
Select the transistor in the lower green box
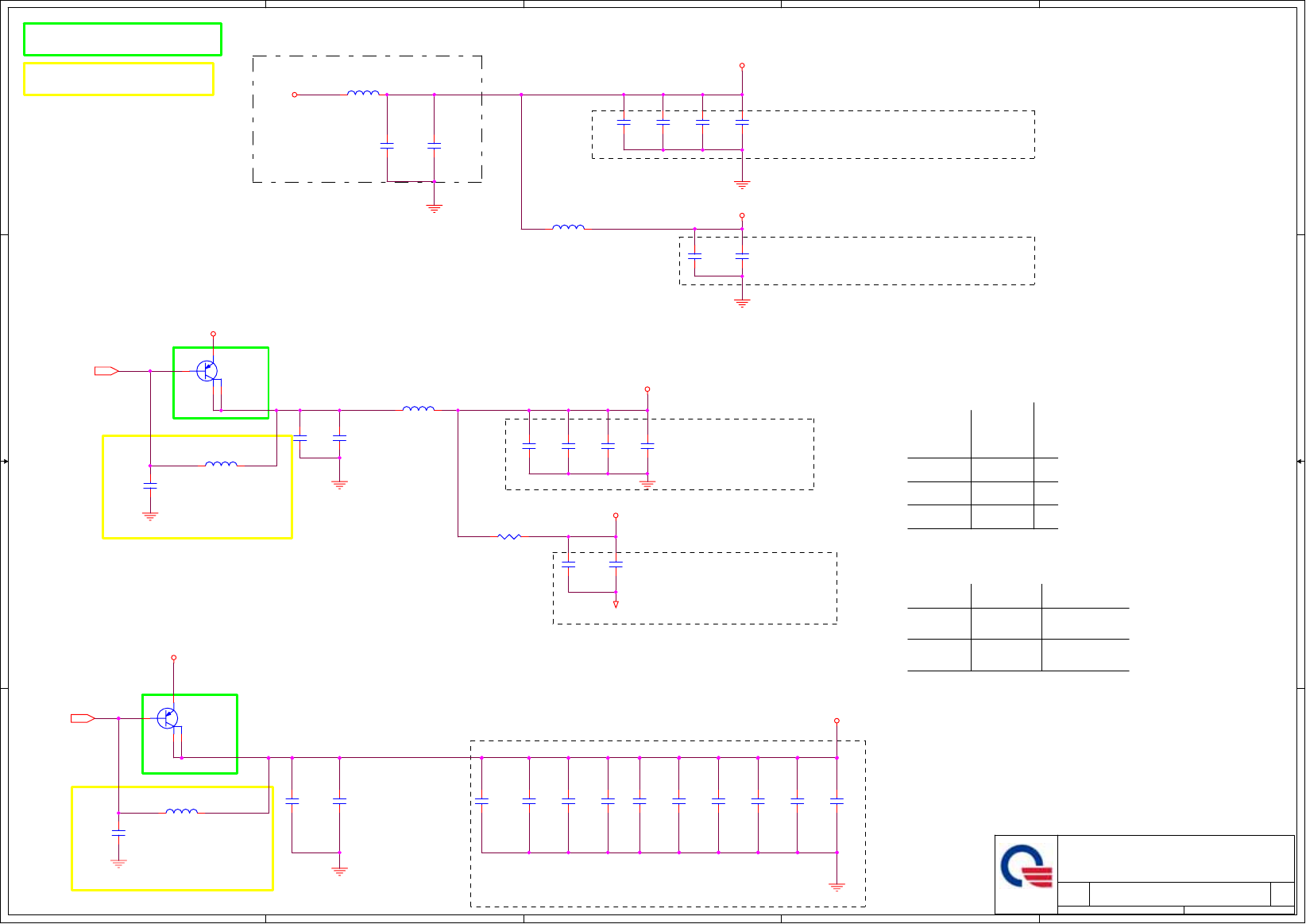tap(168, 718)
